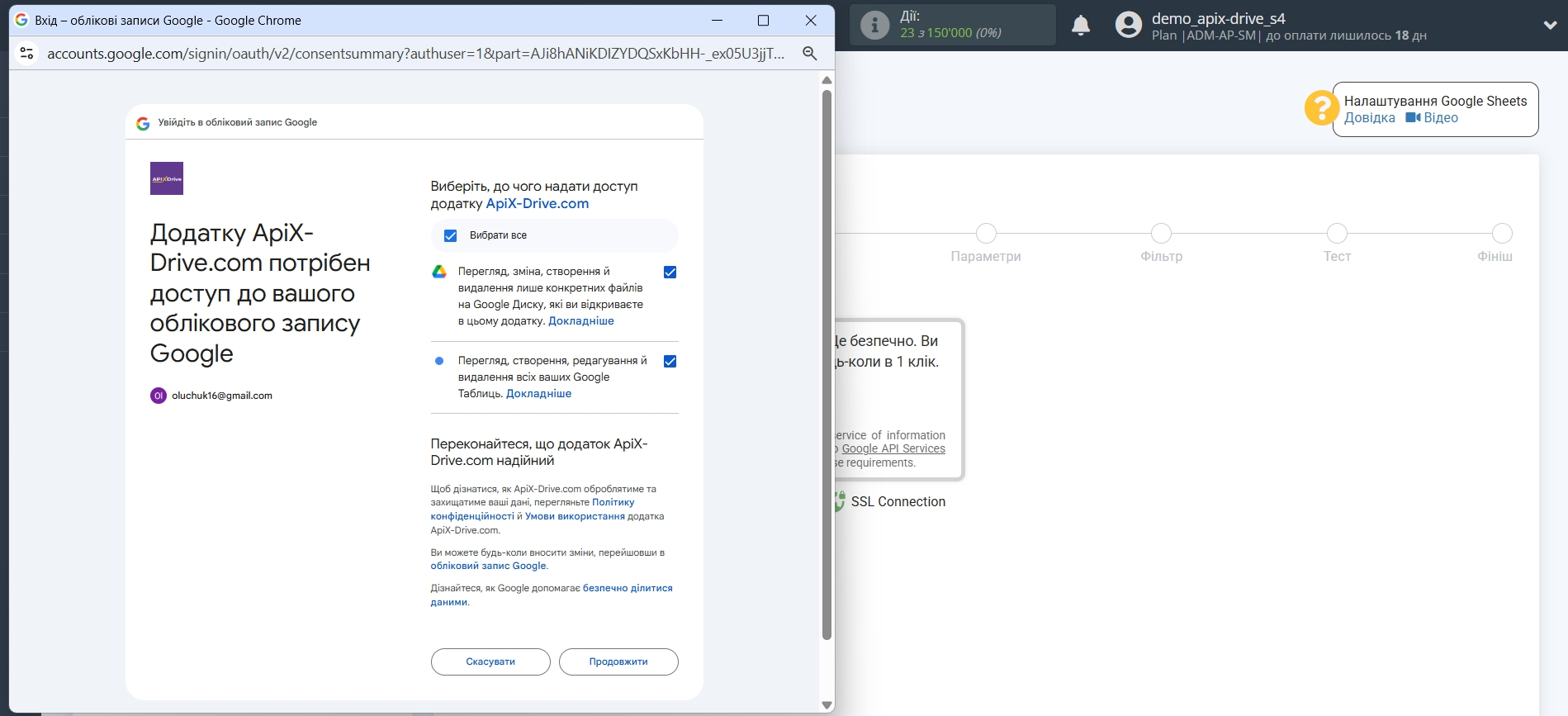
Task: Click the 'Скасувати' button
Action: (x=490, y=662)
